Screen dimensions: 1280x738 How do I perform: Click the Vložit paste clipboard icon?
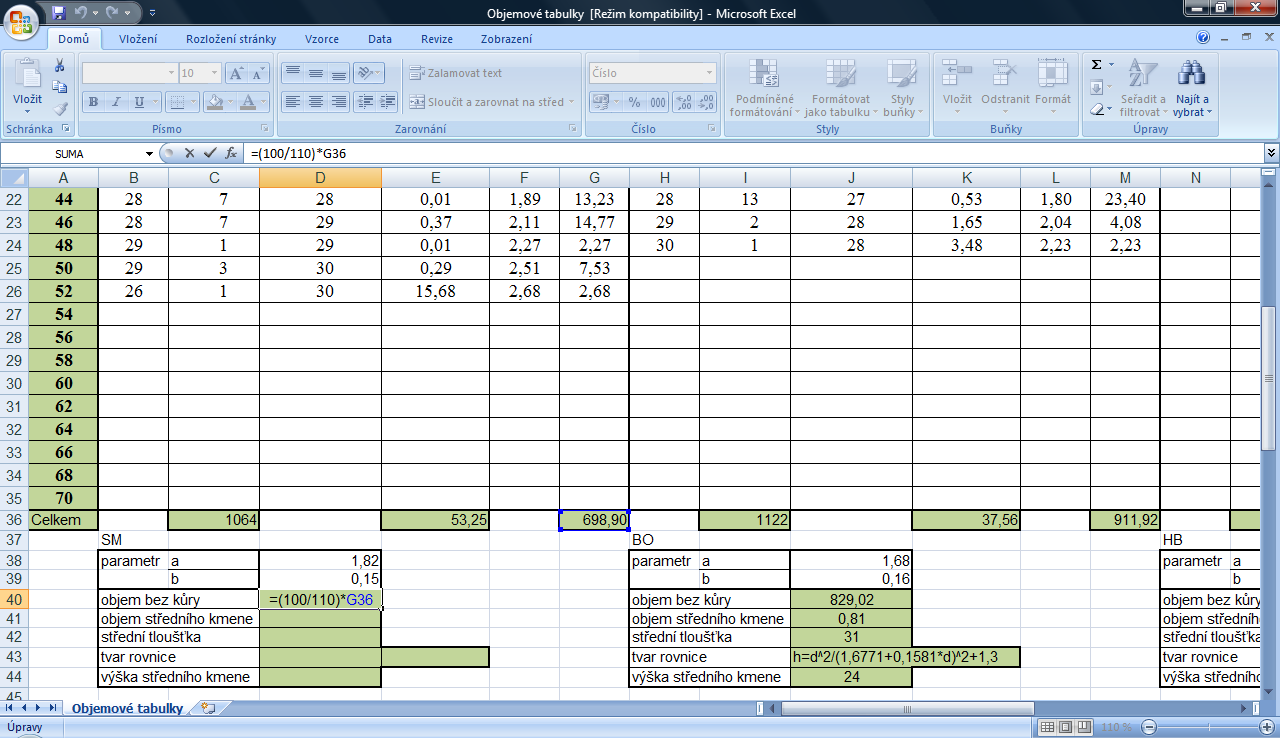click(27, 74)
